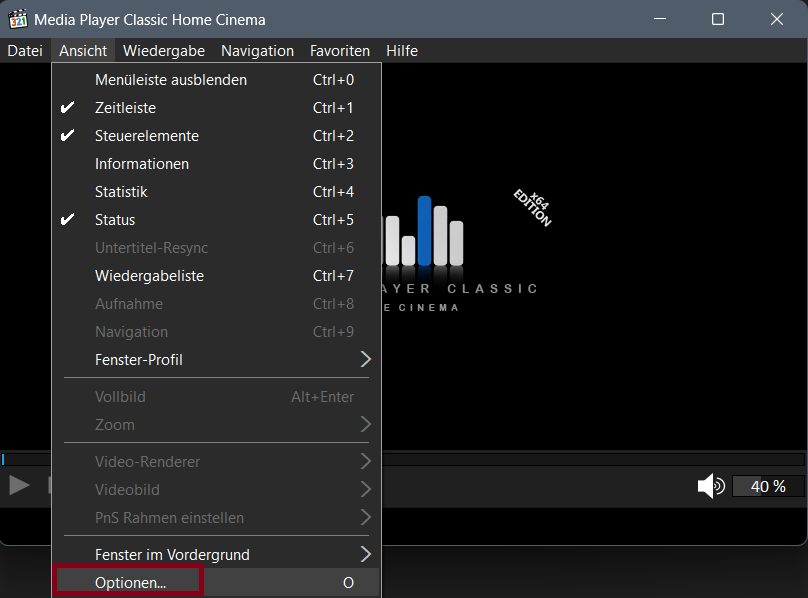Click the play button in the control bar

[x=19, y=485]
